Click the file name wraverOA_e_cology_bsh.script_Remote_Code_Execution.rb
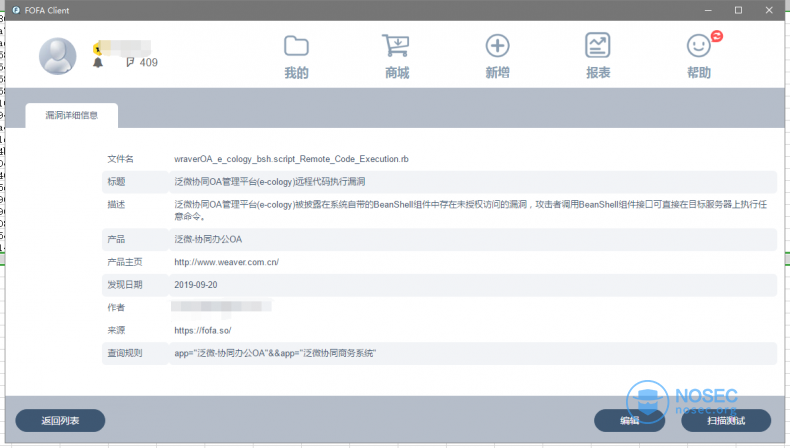790x448 pixels. 291,159
